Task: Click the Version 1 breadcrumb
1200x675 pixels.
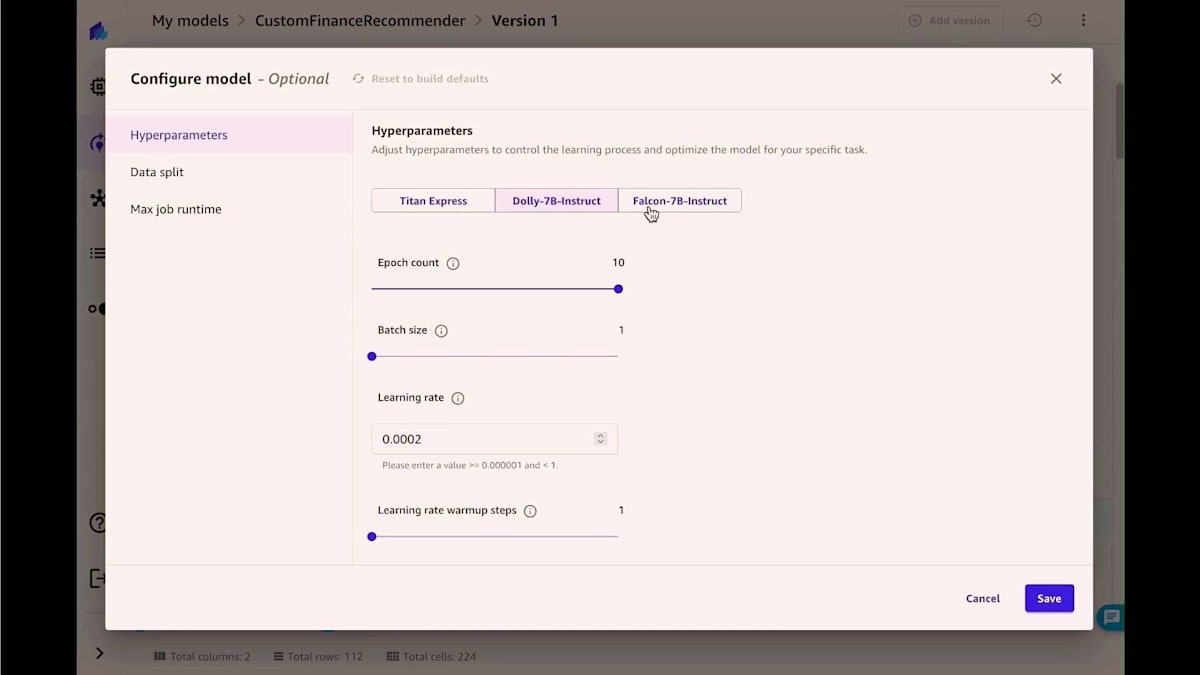Action: click(x=524, y=20)
